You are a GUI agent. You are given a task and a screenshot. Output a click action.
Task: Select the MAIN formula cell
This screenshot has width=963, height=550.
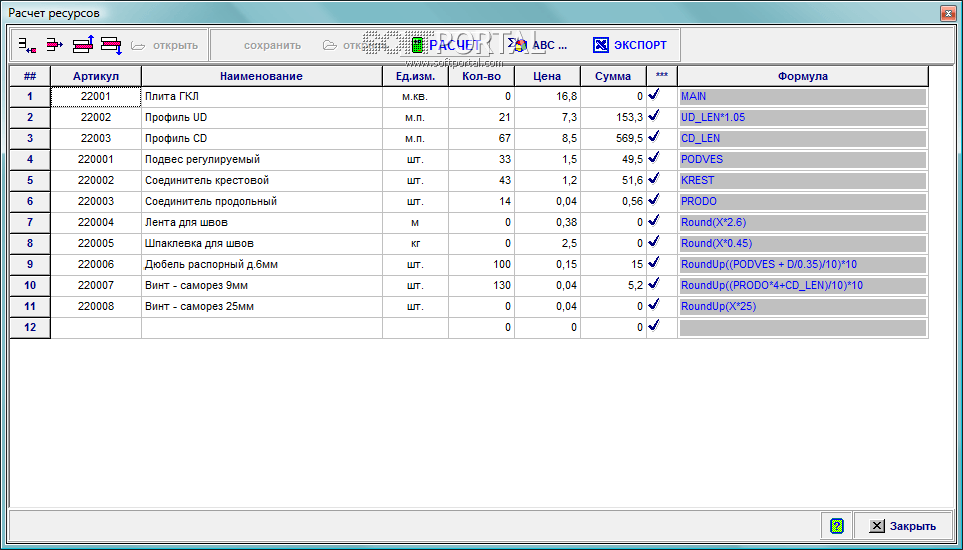(x=803, y=97)
